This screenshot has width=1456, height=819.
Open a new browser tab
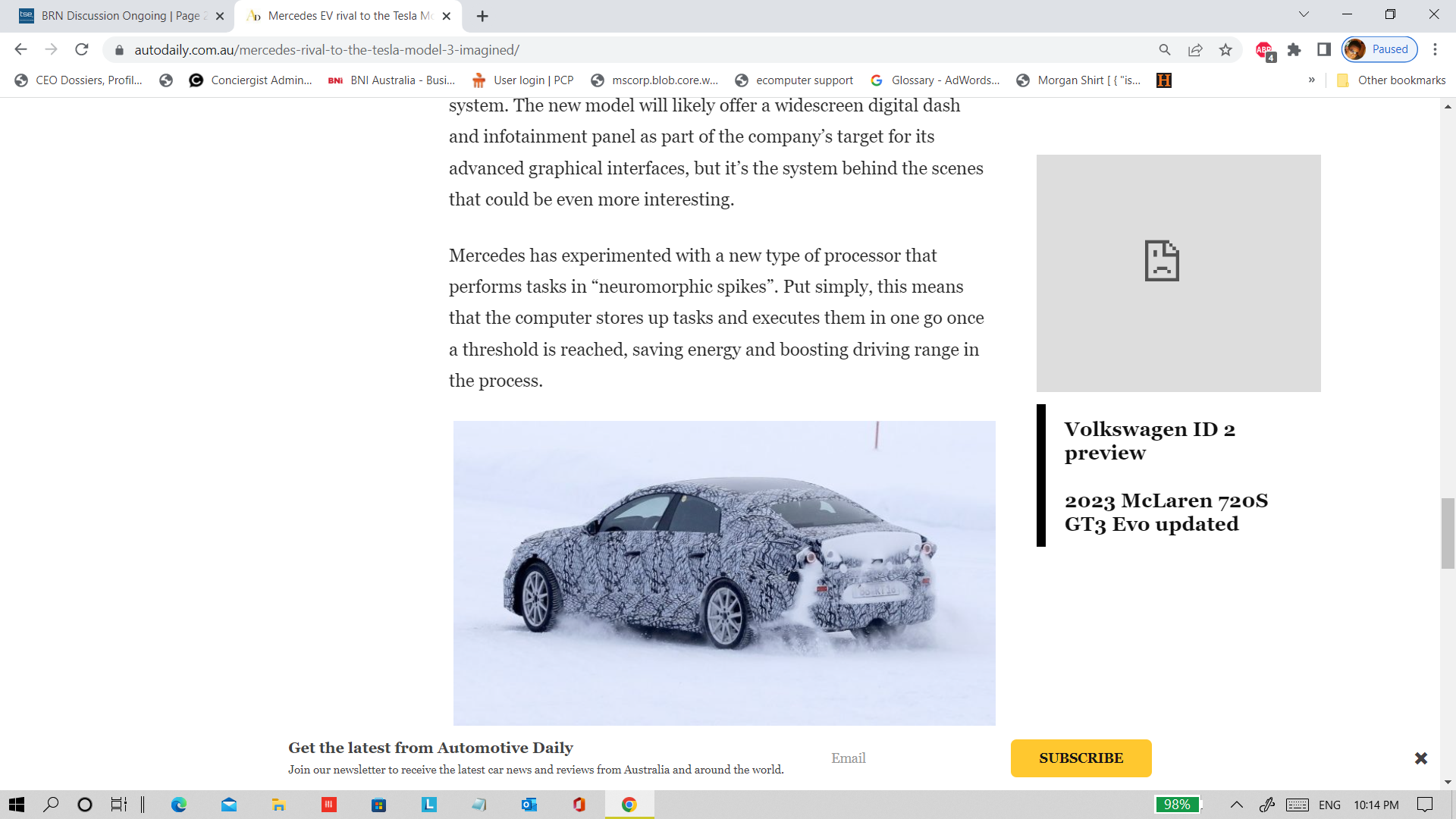point(482,16)
